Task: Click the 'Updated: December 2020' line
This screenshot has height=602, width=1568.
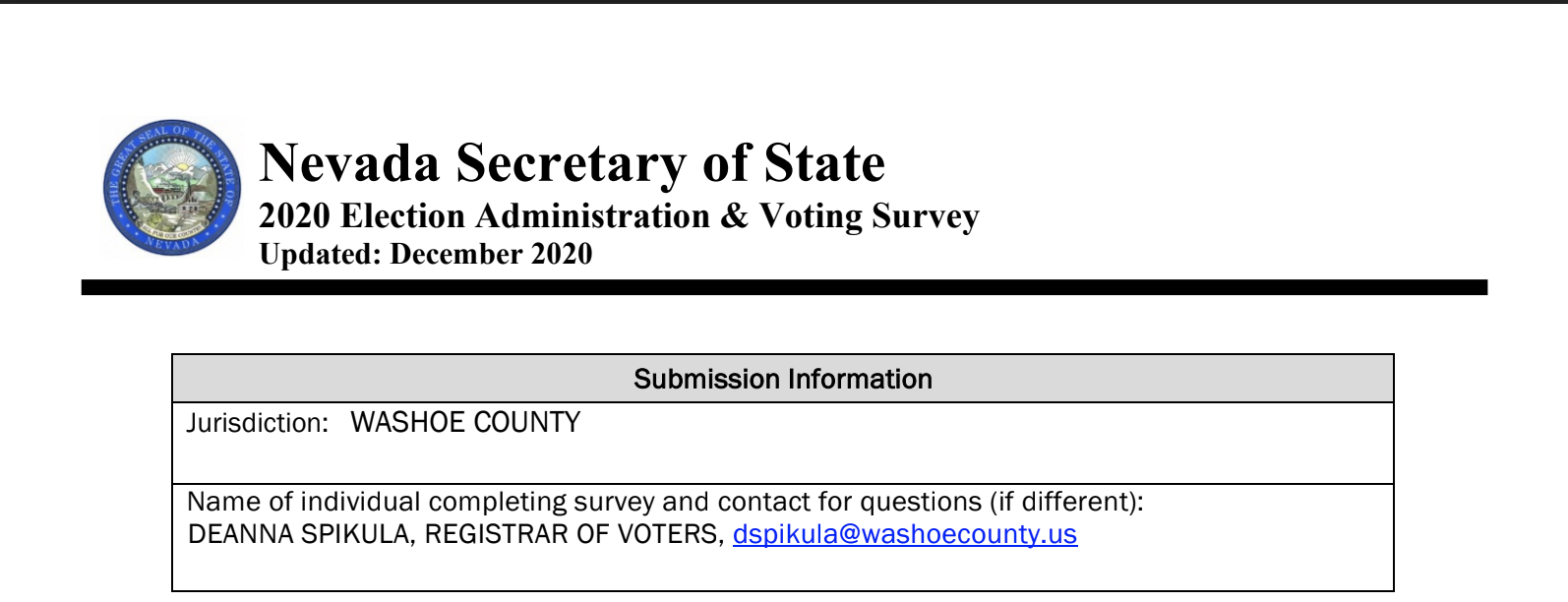Action: (425, 254)
